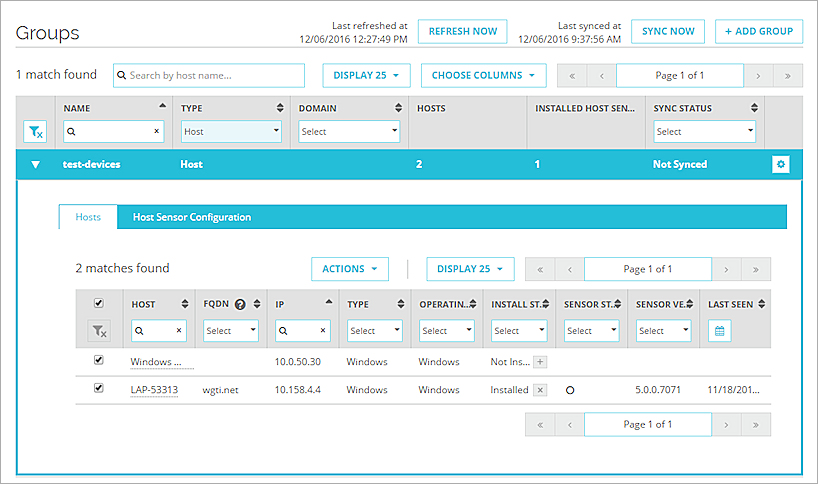This screenshot has width=818, height=484.
Task: Uncheck the Windows host 10.0.50.30 checkbox
Action: (99, 360)
